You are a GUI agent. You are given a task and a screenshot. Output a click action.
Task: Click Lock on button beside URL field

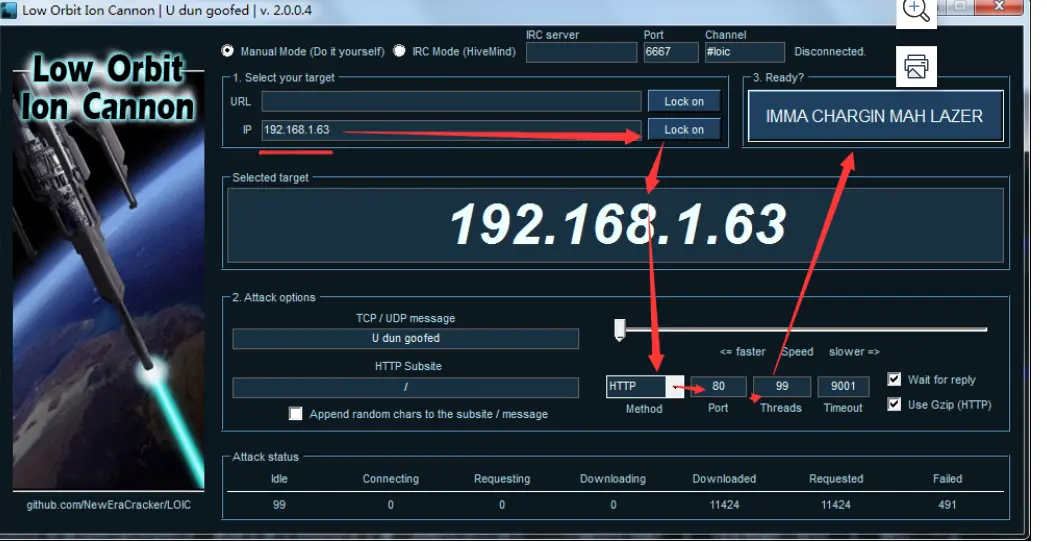click(x=684, y=101)
